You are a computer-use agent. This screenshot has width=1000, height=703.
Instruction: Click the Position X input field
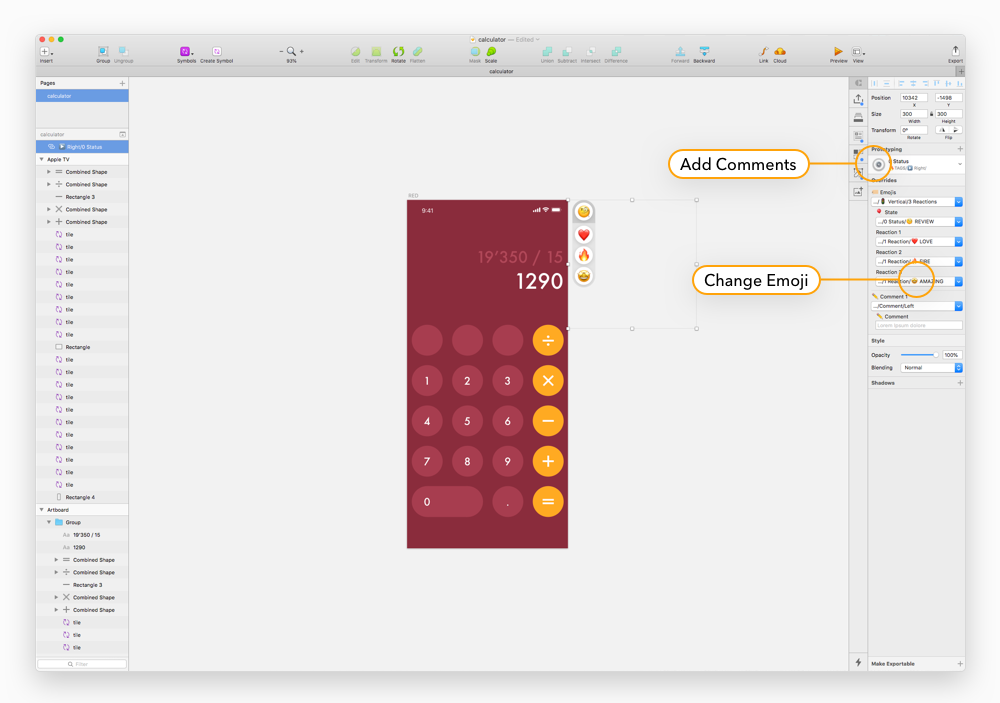(x=914, y=98)
